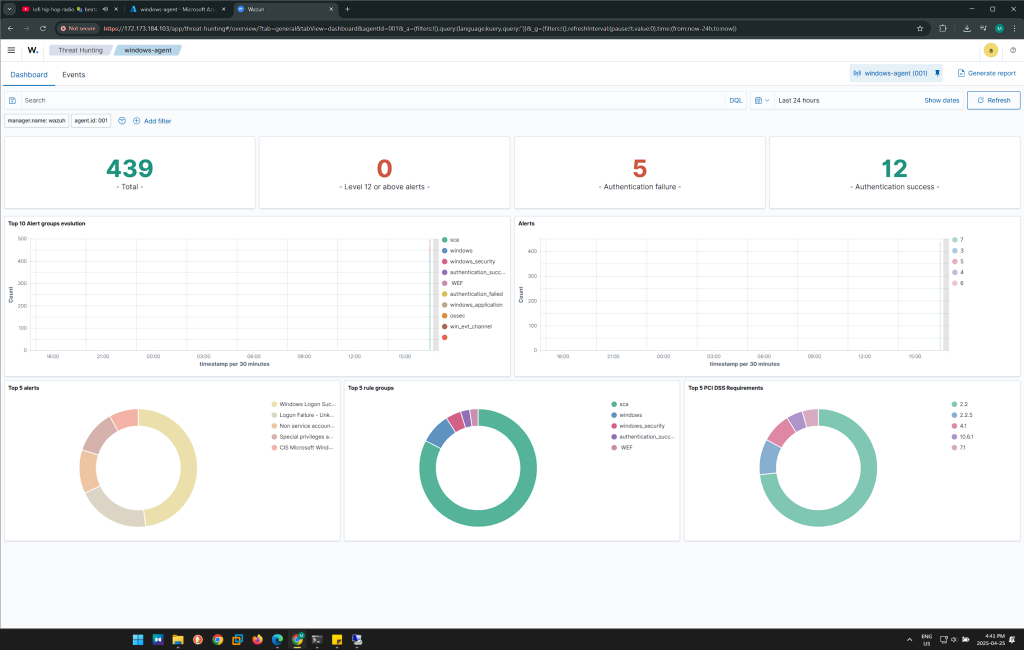Click the Refresh button
This screenshot has height=650, width=1024.
(993, 100)
